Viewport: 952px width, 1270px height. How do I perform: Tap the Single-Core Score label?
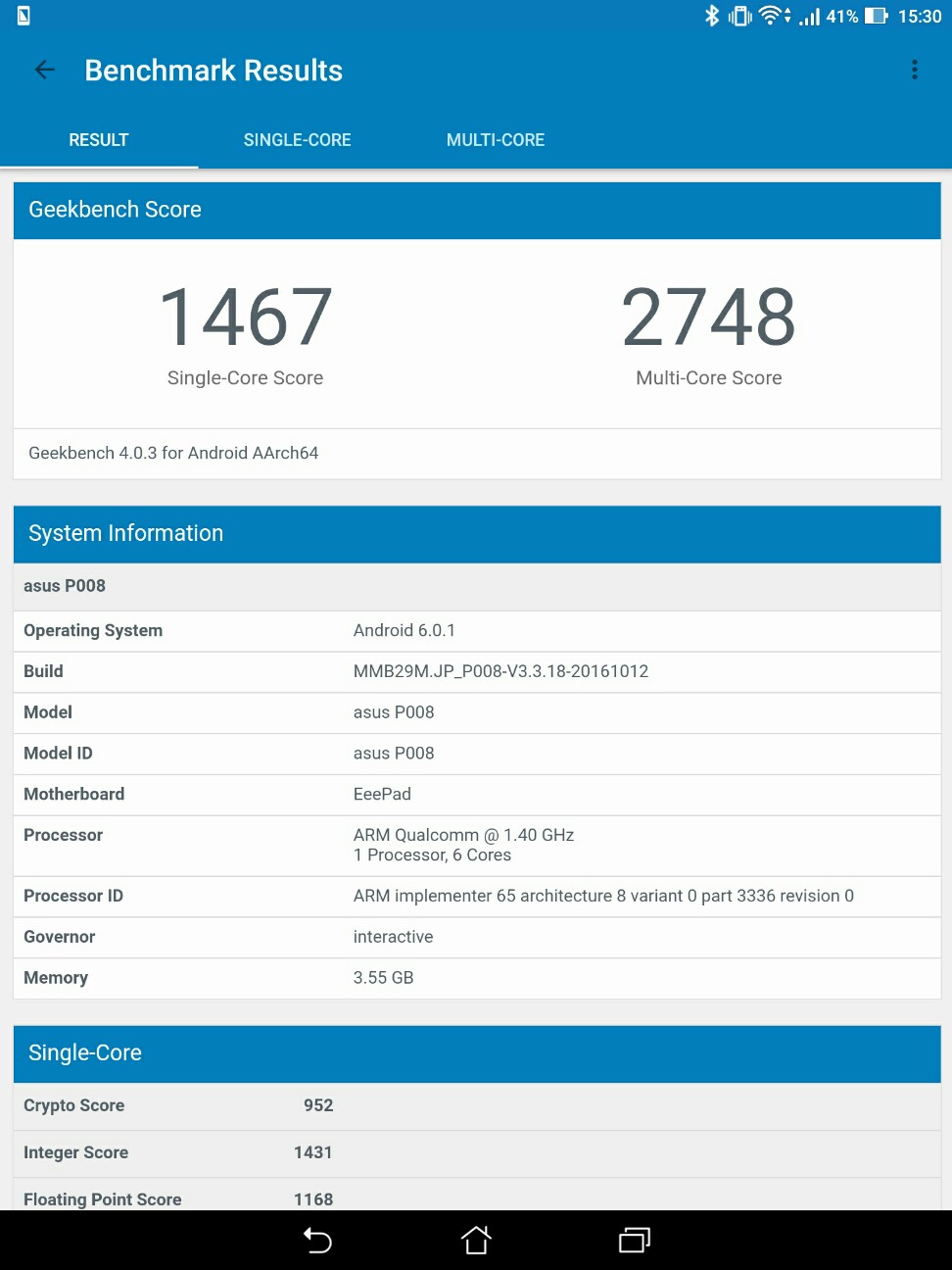[x=246, y=378]
